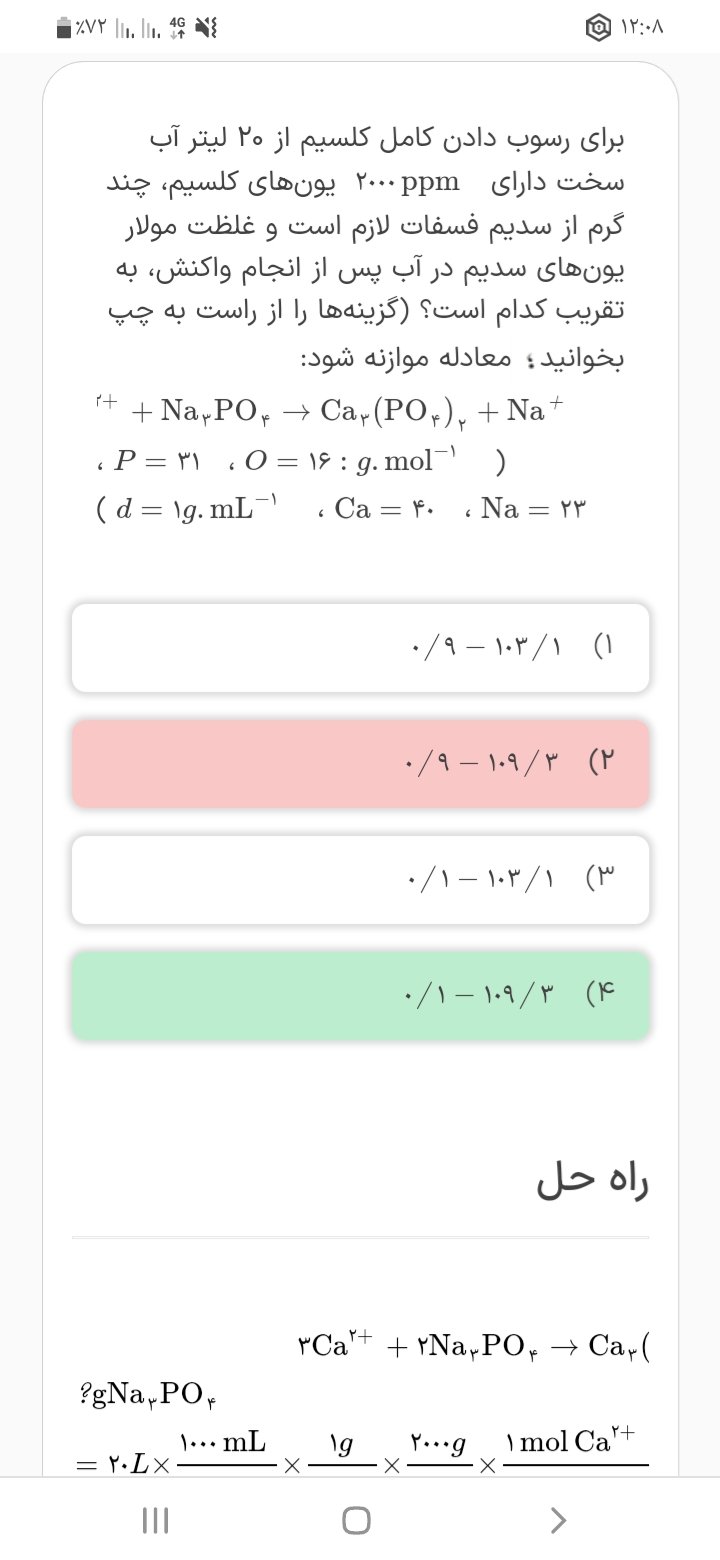The image size is (720, 1560).
Task: Select answer option ۳ (۰/۱ – ۱۰۳/۱)
Action: (x=360, y=880)
